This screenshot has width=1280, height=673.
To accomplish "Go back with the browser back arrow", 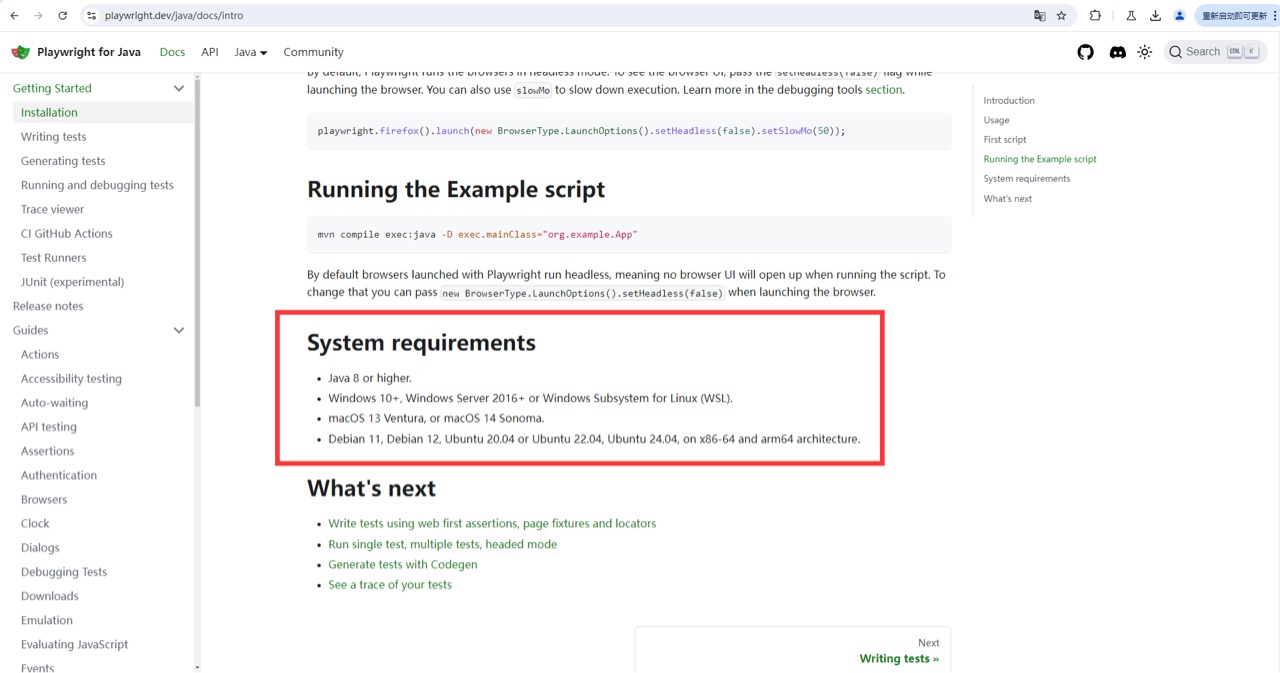I will (14, 16).
